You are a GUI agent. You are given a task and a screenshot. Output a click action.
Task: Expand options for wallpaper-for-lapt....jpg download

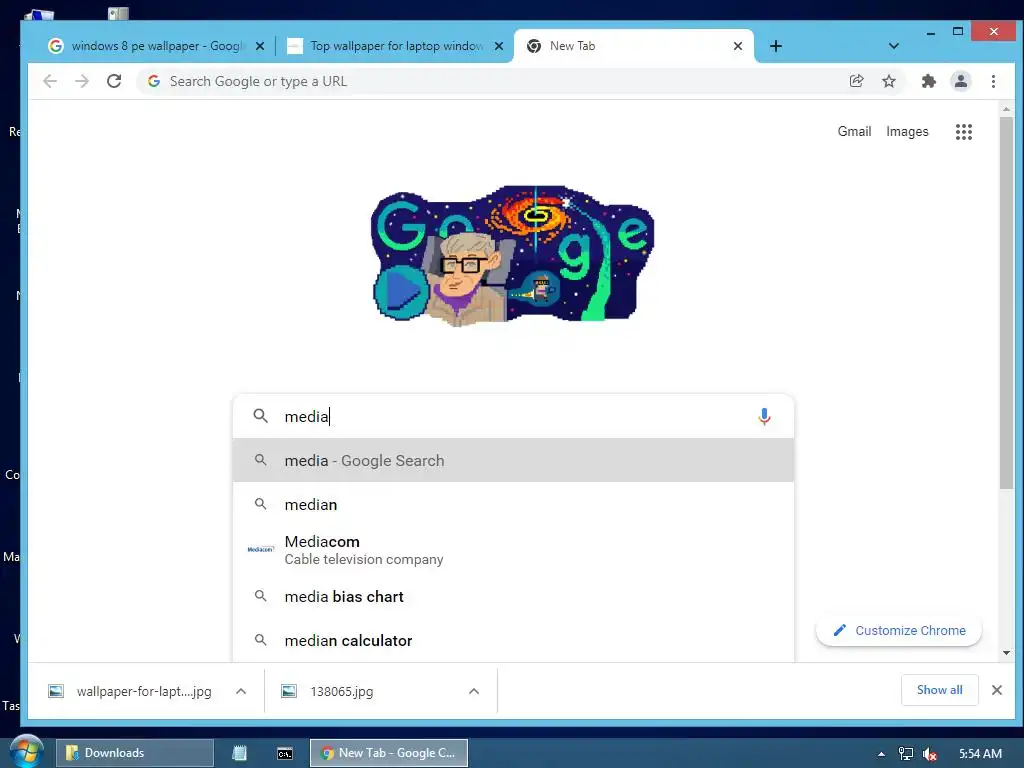[x=241, y=691]
